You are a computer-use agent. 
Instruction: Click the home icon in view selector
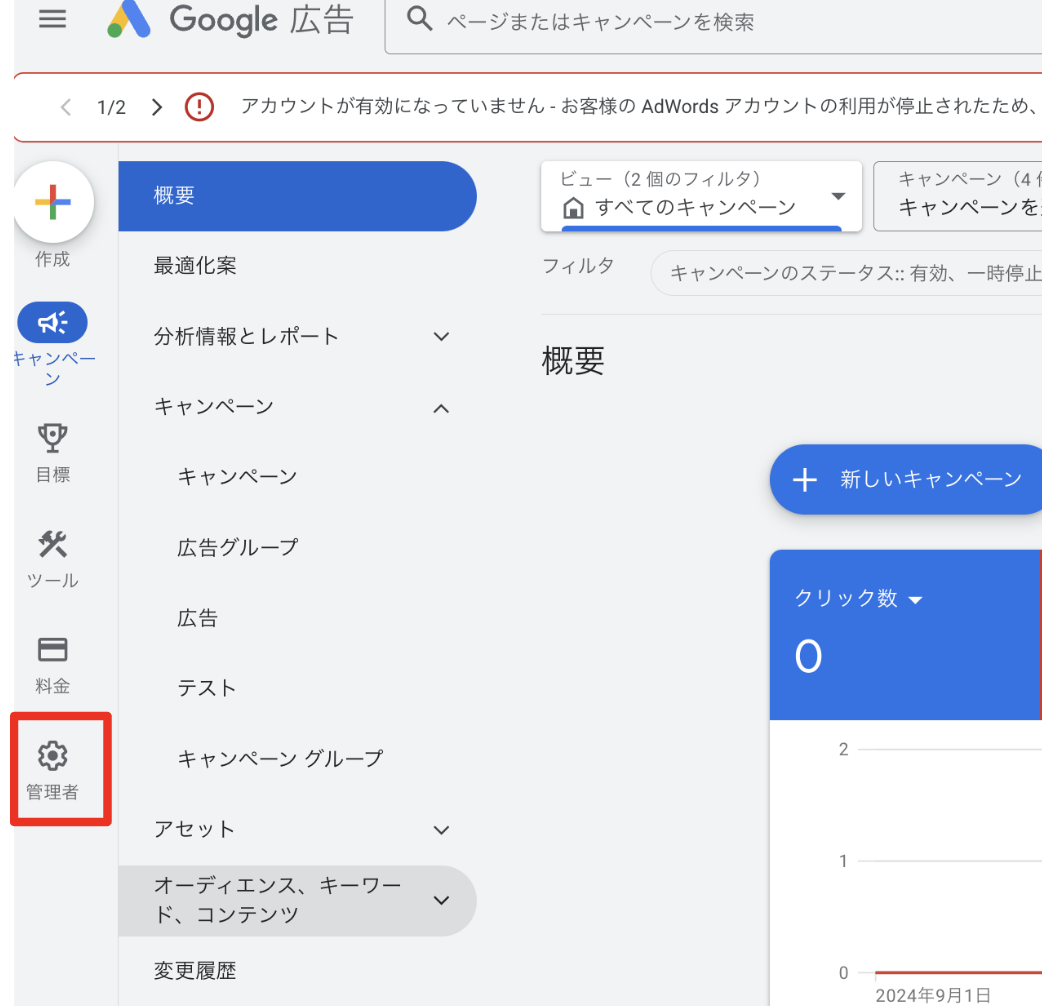573,208
